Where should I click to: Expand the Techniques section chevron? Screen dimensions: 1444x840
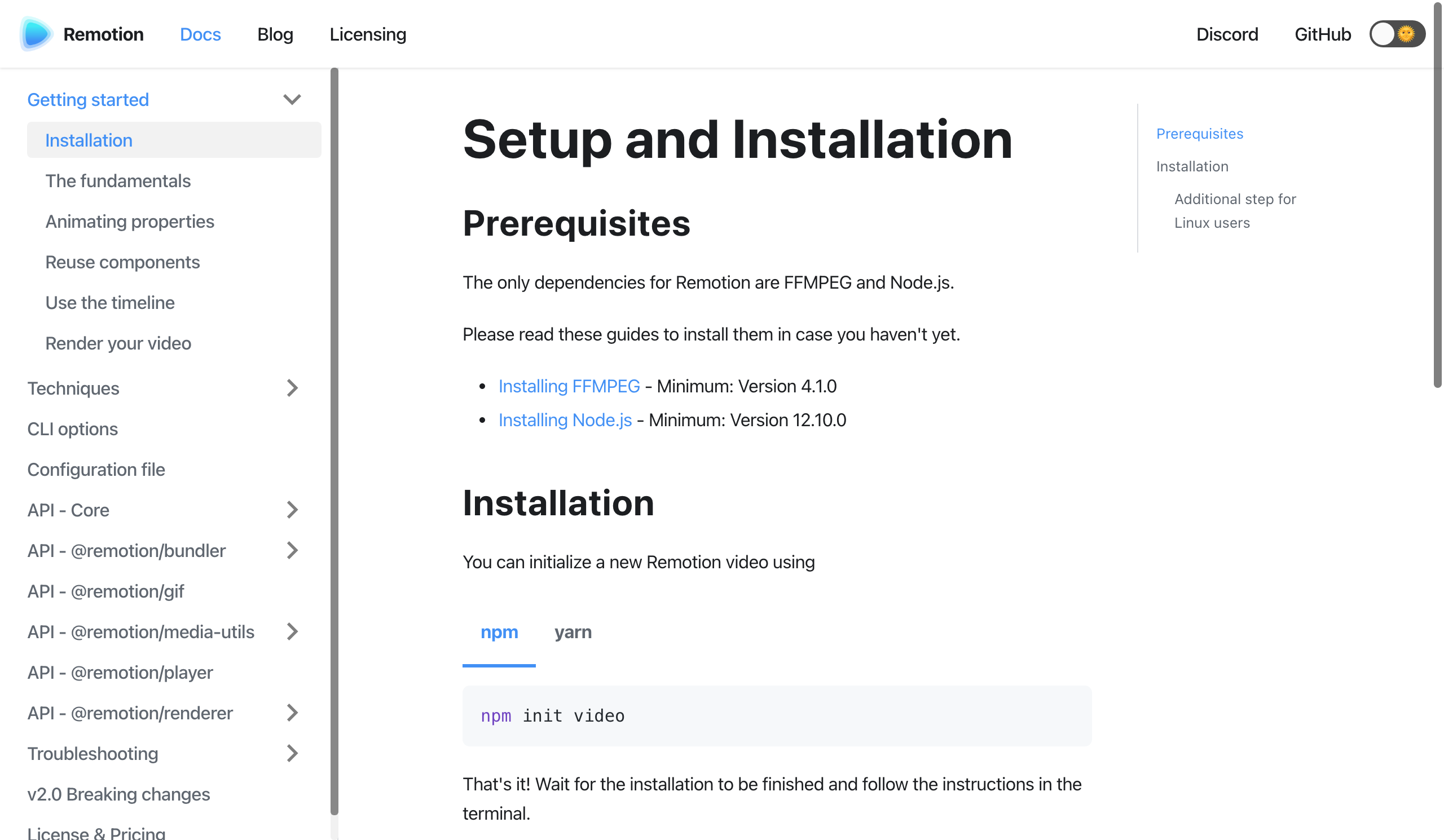pyautogui.click(x=292, y=388)
